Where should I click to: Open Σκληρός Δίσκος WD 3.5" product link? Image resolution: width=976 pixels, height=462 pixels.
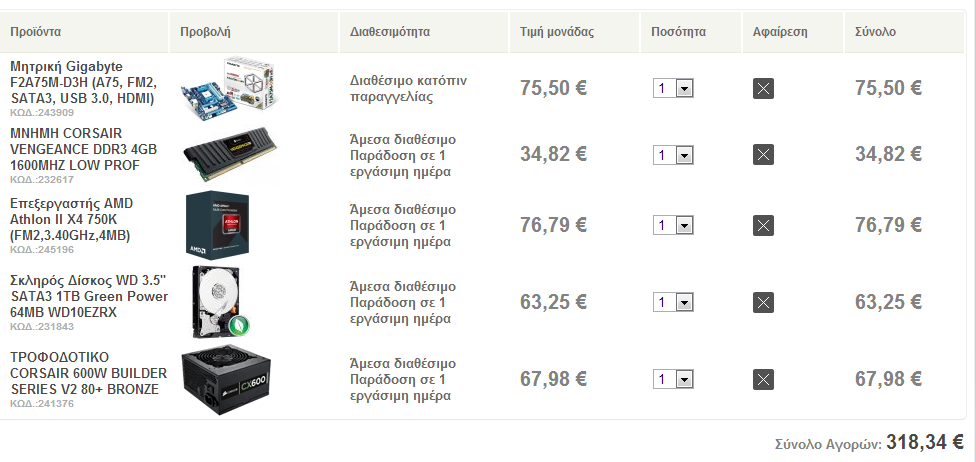pos(89,296)
